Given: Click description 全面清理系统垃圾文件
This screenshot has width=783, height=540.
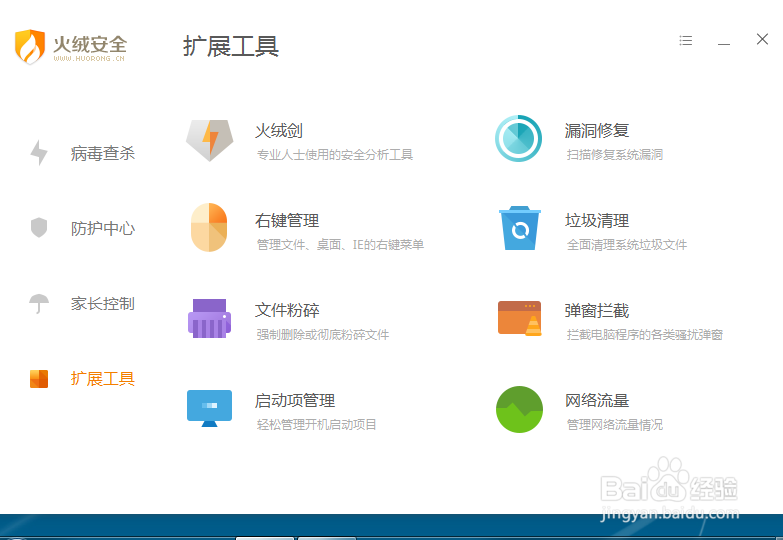Looking at the screenshot, I should coord(627,245).
